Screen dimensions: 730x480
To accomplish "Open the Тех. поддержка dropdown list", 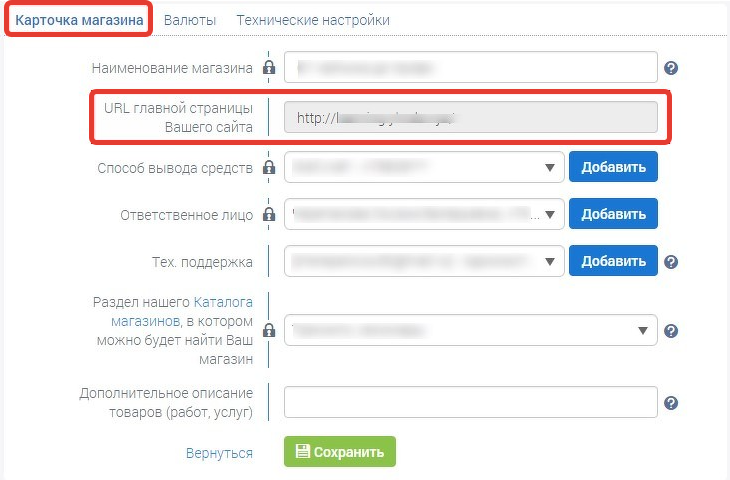I will pos(424,261).
